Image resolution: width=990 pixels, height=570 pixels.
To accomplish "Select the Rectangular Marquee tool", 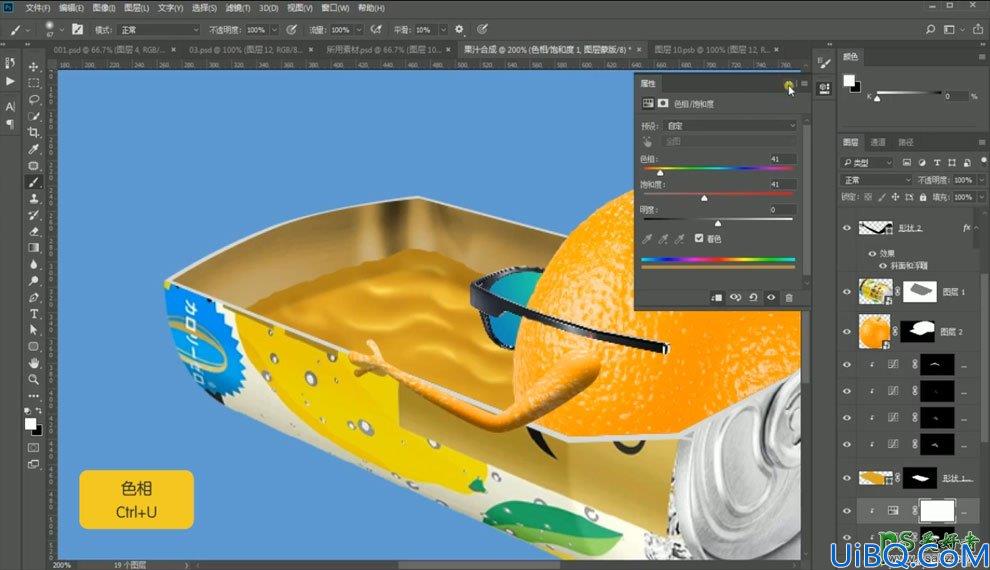I will [33, 83].
